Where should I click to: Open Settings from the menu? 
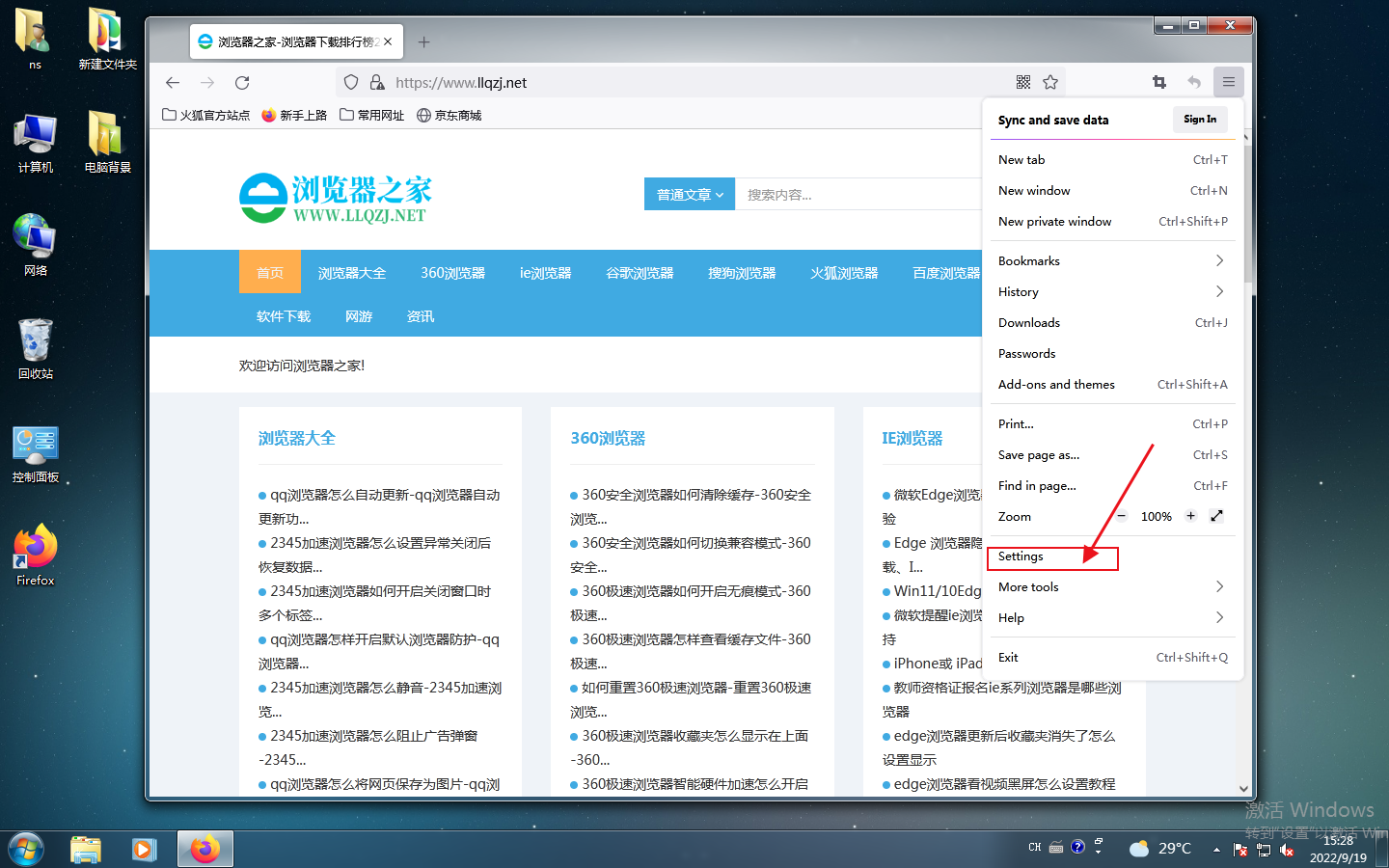pyautogui.click(x=1021, y=556)
